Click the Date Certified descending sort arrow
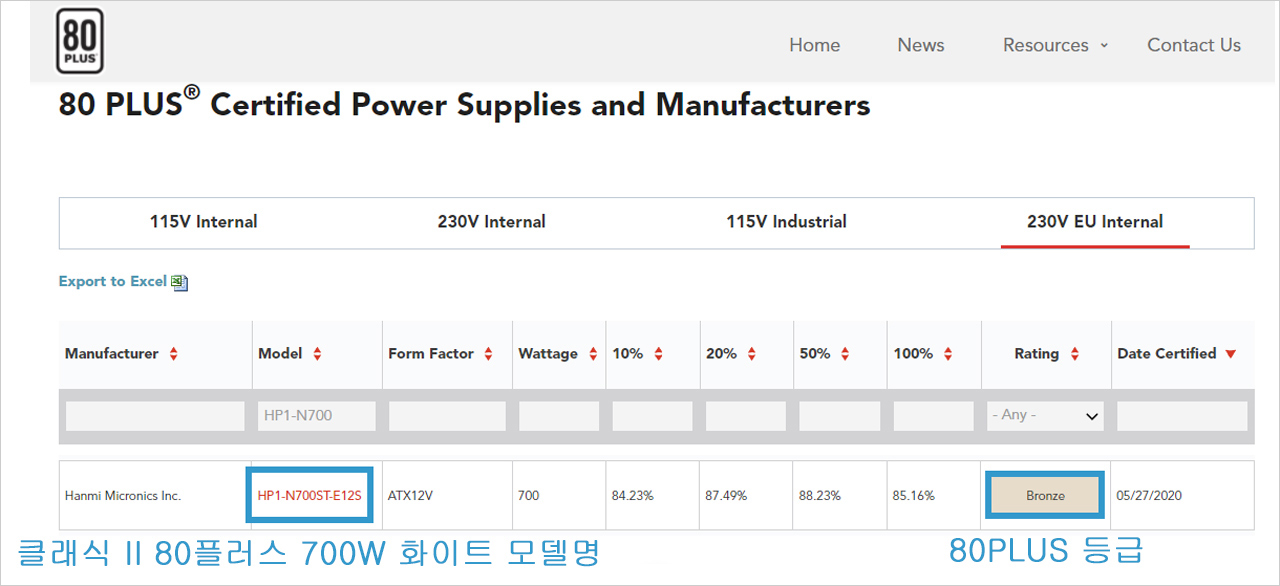The image size is (1280, 586). click(x=1230, y=354)
